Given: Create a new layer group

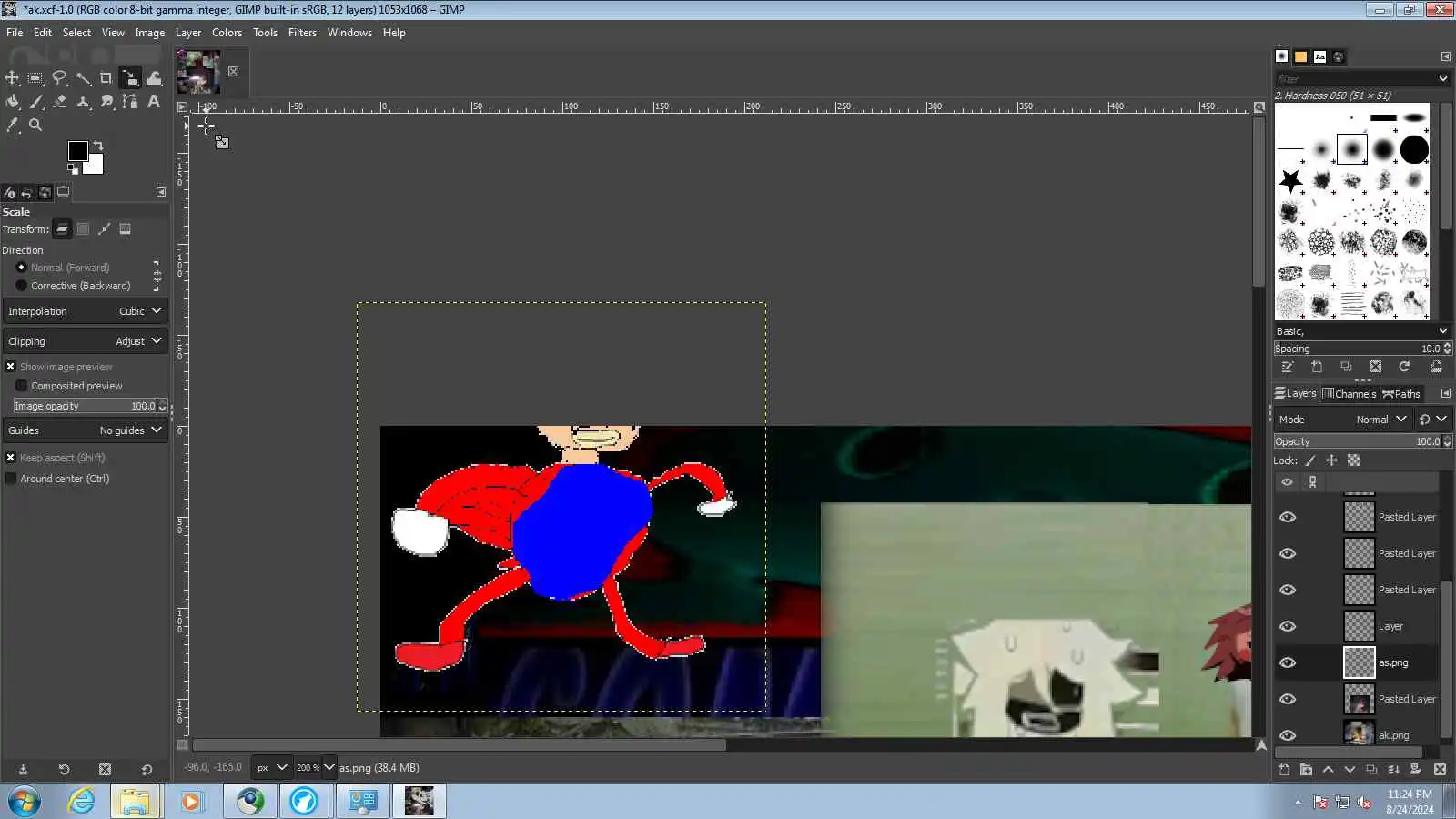Looking at the screenshot, I should coord(1306,770).
